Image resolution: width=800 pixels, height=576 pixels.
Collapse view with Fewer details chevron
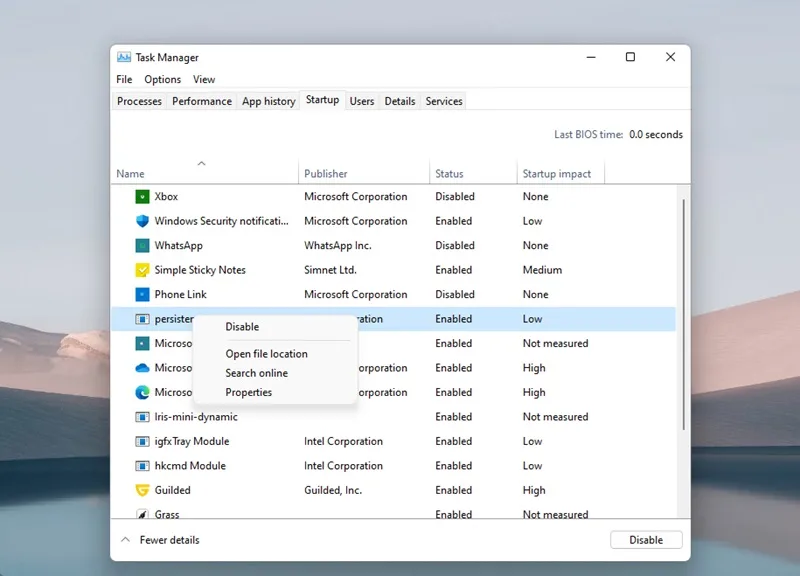[x=125, y=540]
